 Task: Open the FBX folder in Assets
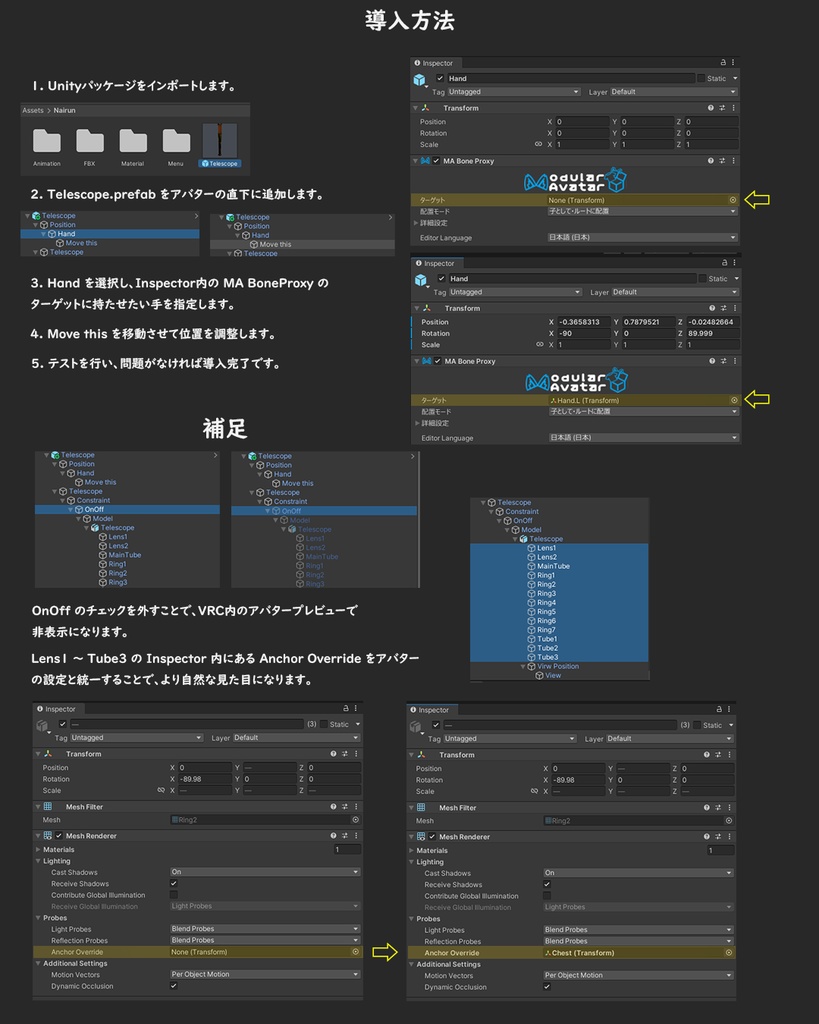coord(89,141)
